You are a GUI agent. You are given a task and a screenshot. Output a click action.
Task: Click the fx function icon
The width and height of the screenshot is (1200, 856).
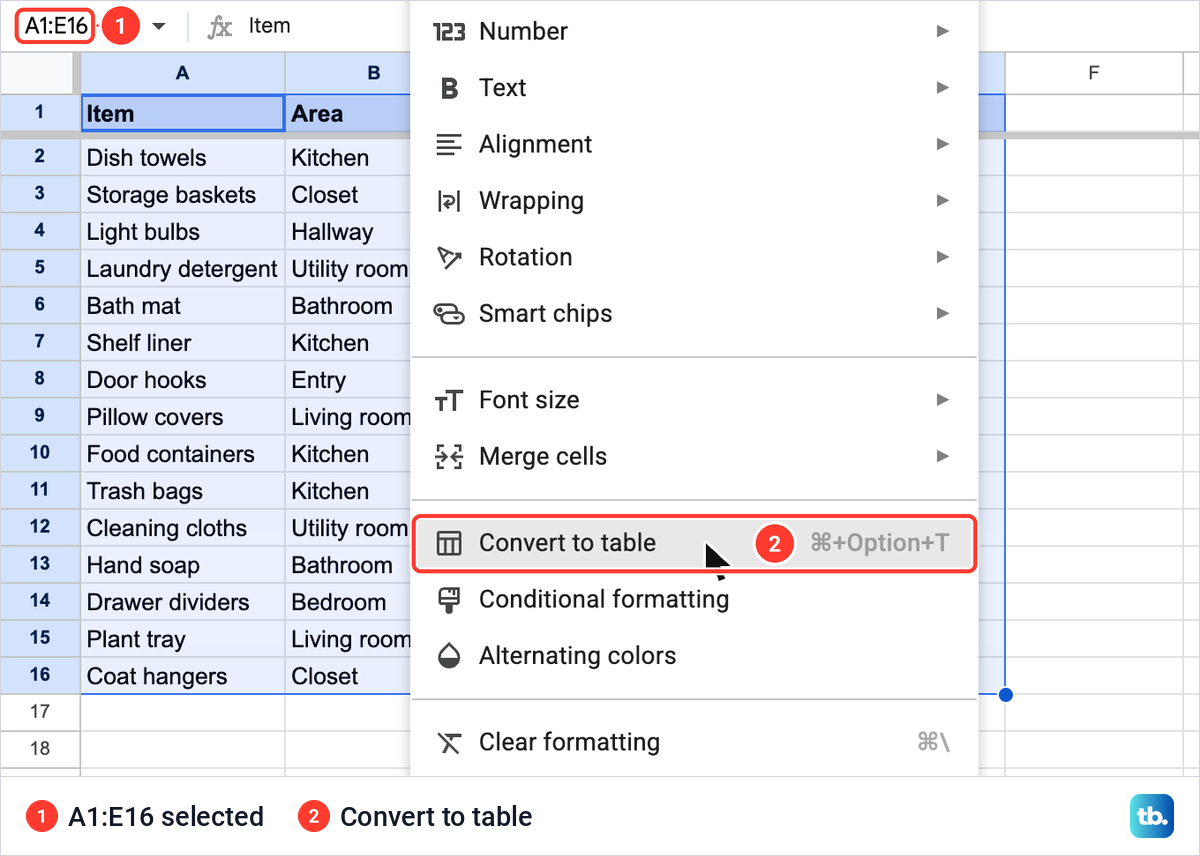click(x=219, y=27)
